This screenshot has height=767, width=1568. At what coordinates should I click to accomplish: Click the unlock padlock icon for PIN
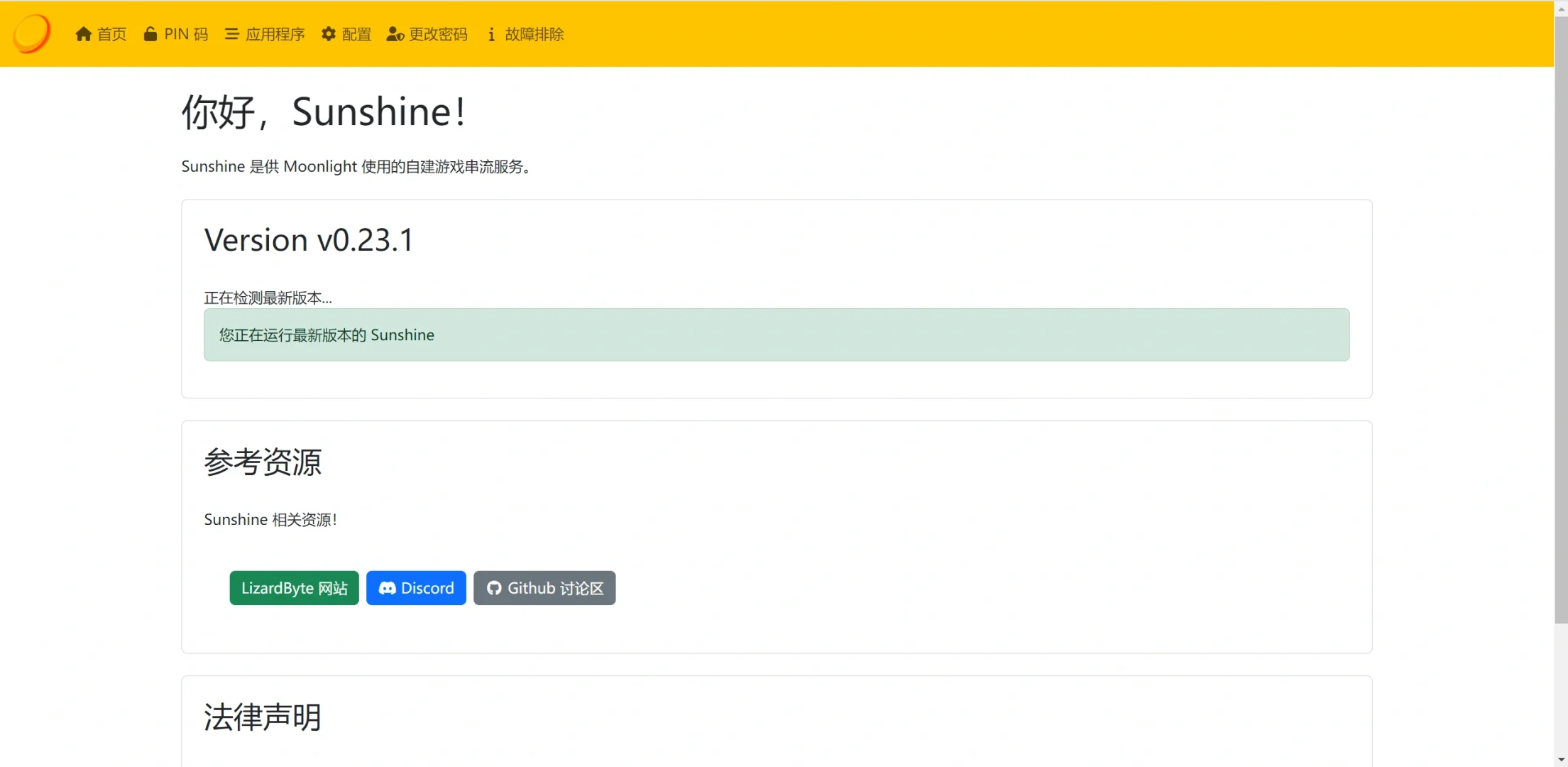[x=150, y=34]
